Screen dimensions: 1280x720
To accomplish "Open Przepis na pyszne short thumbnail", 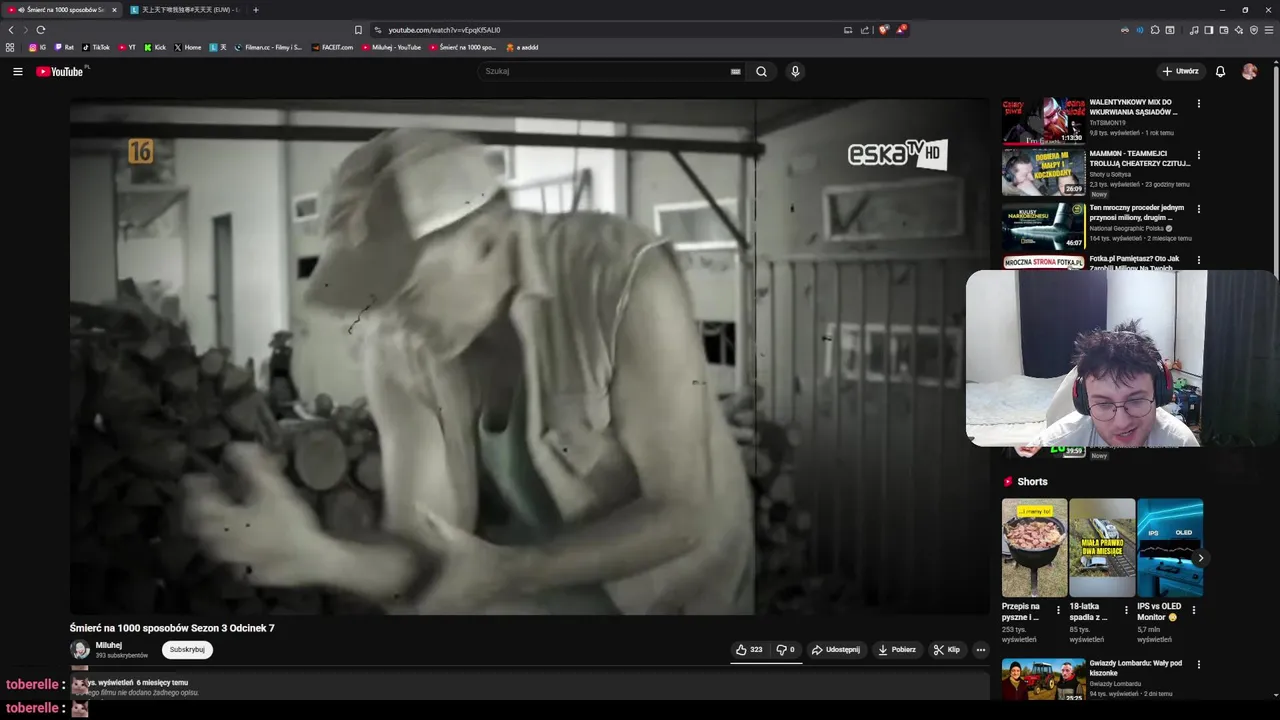I will pyautogui.click(x=1034, y=547).
